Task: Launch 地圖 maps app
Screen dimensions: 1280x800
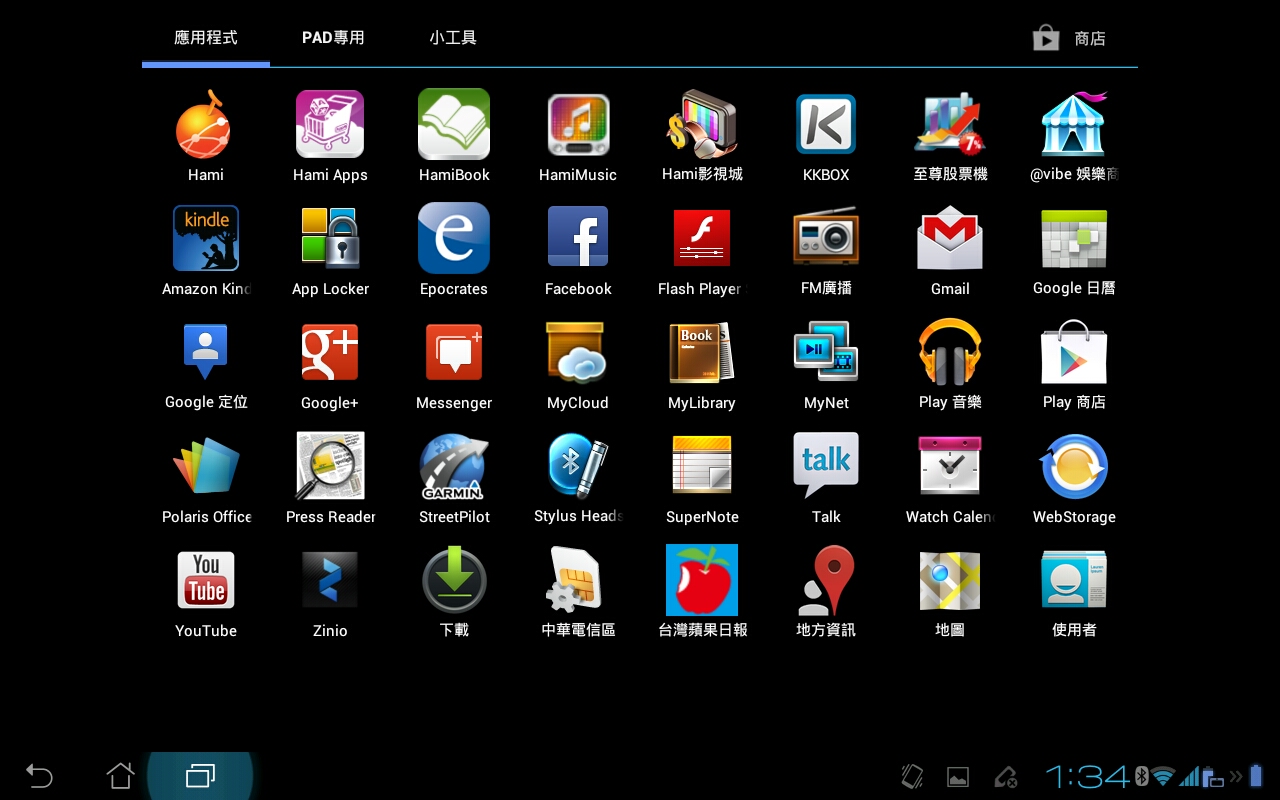Action: pos(950,580)
